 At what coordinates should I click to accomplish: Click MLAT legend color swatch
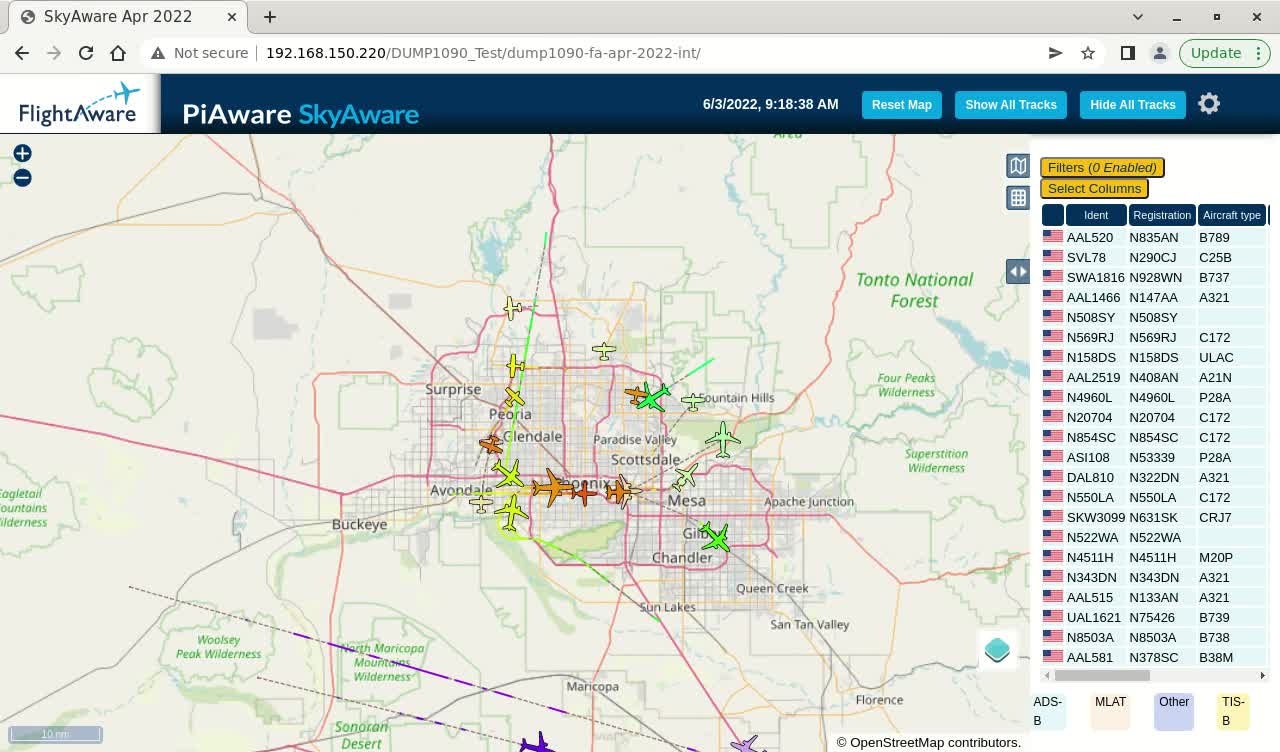pyautogui.click(x=1110, y=711)
